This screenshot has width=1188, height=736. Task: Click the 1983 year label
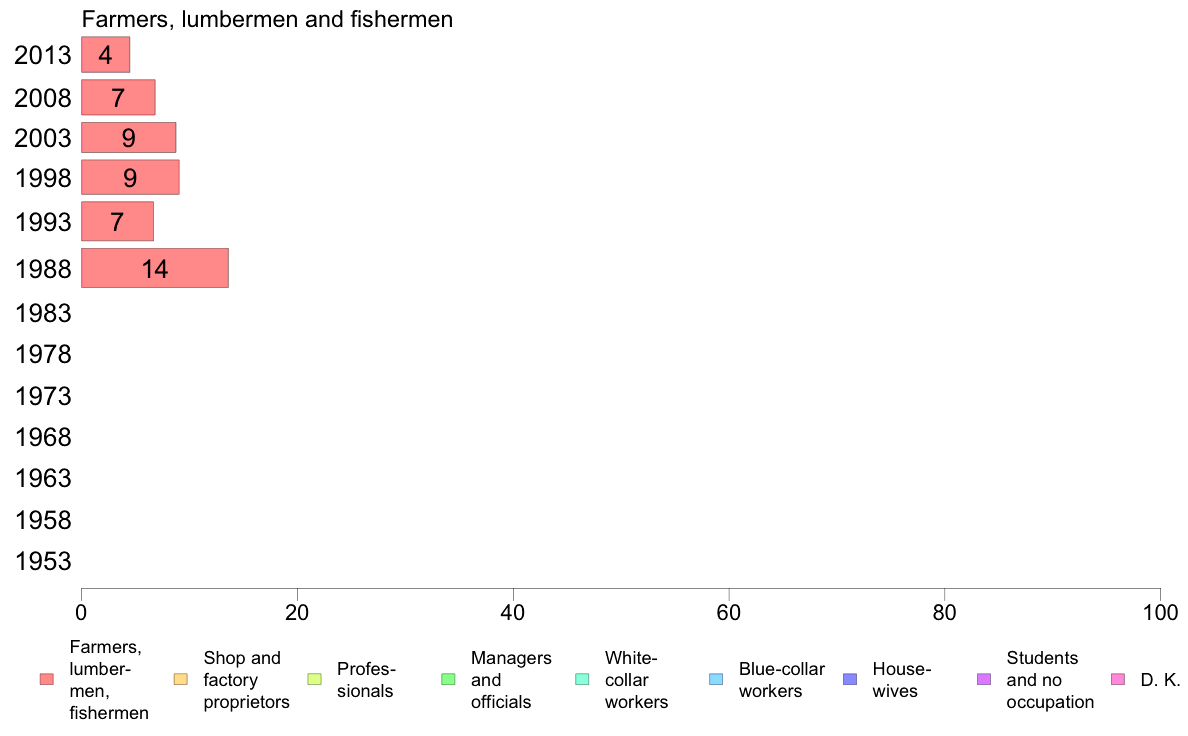click(42, 313)
